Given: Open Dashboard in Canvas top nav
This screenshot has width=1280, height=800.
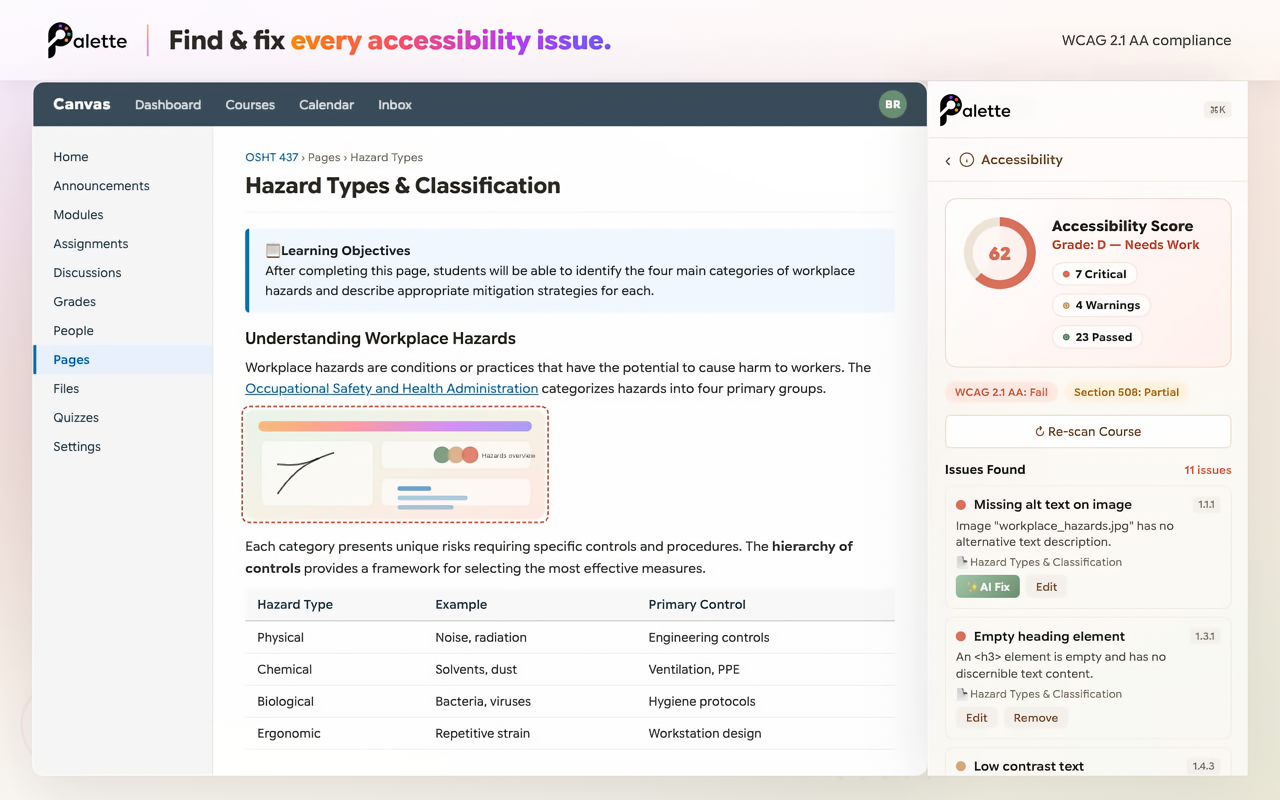Looking at the screenshot, I should point(168,105).
